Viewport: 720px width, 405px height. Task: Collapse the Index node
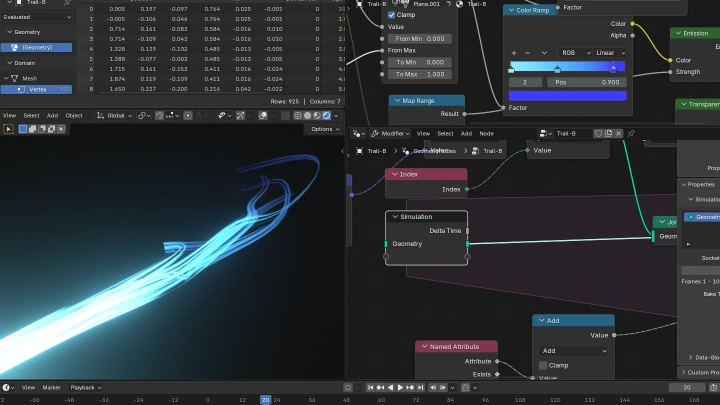point(394,174)
